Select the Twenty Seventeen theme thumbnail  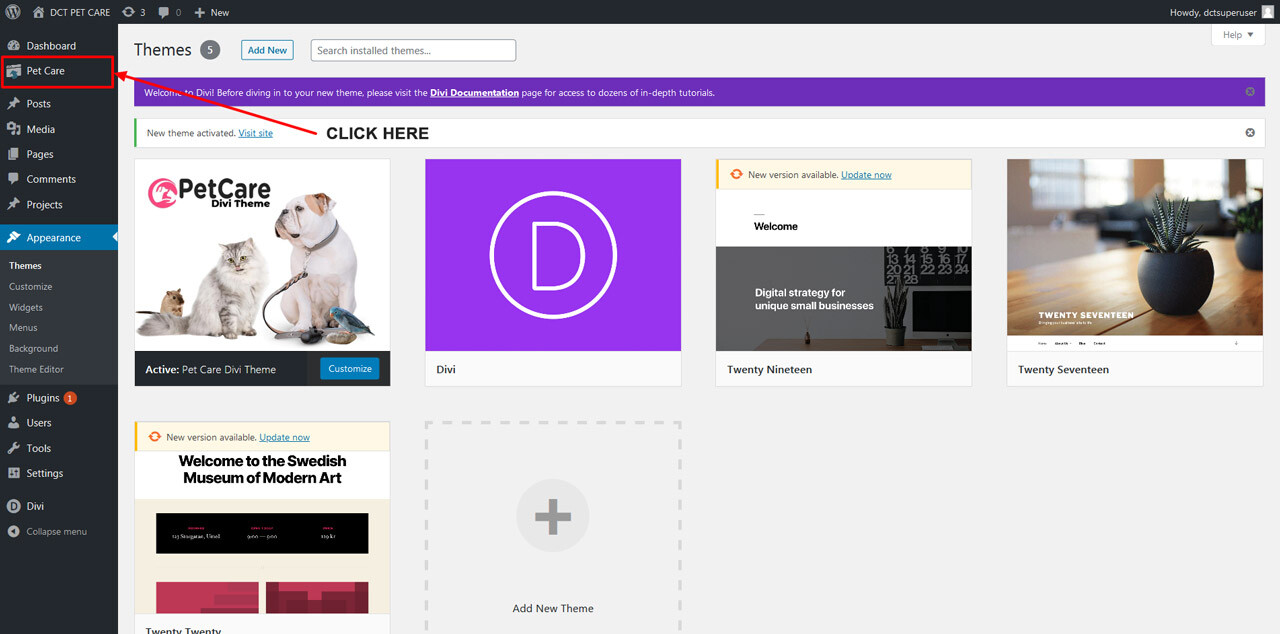[1135, 255]
